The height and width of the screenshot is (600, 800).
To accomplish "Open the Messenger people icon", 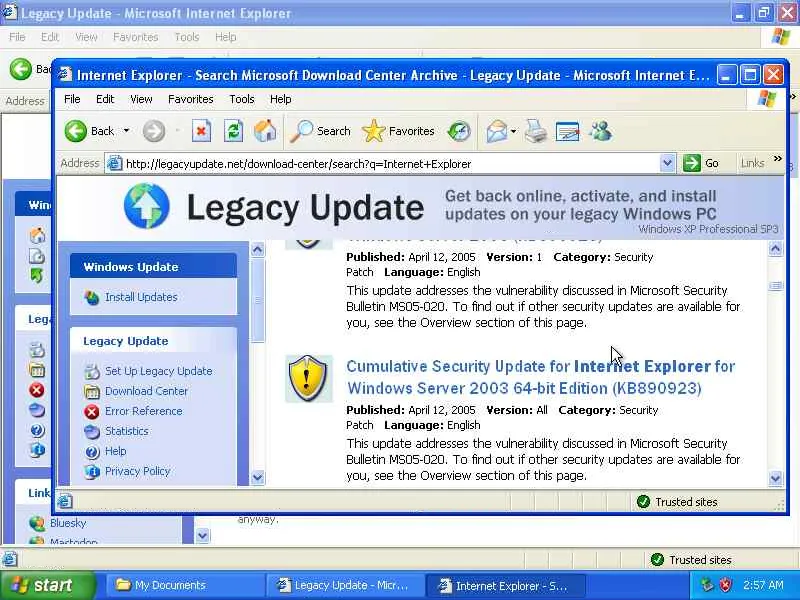I will coord(601,131).
